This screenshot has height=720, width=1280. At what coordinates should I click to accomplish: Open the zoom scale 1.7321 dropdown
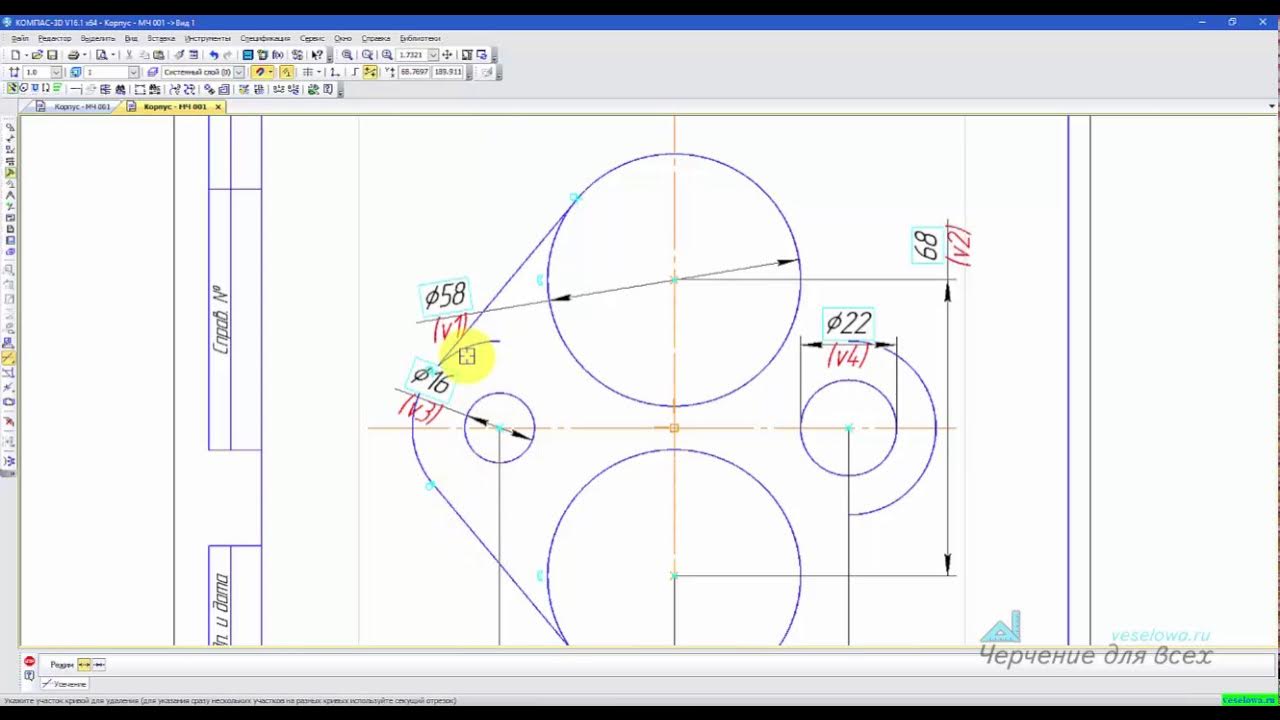(x=433, y=55)
